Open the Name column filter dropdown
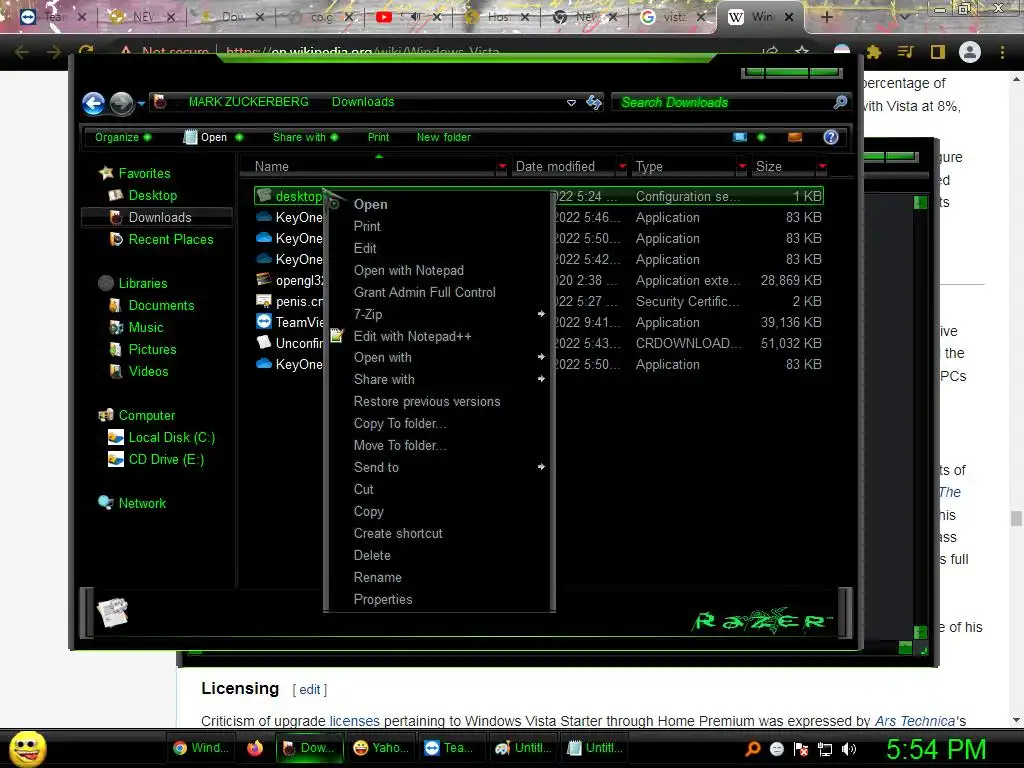Screen dimensions: 1024x768 coord(502,167)
